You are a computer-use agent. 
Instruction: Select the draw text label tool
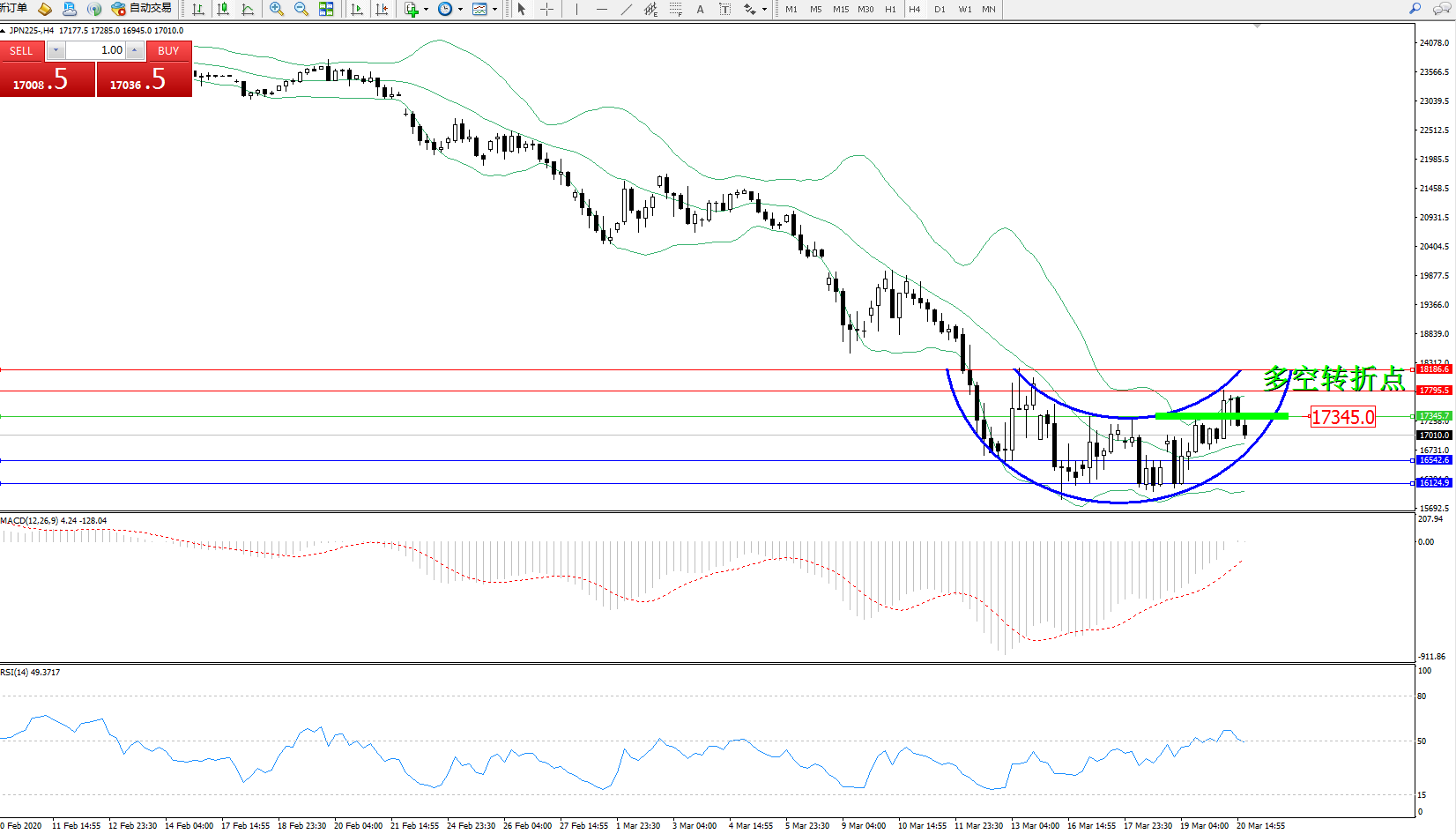tap(724, 9)
